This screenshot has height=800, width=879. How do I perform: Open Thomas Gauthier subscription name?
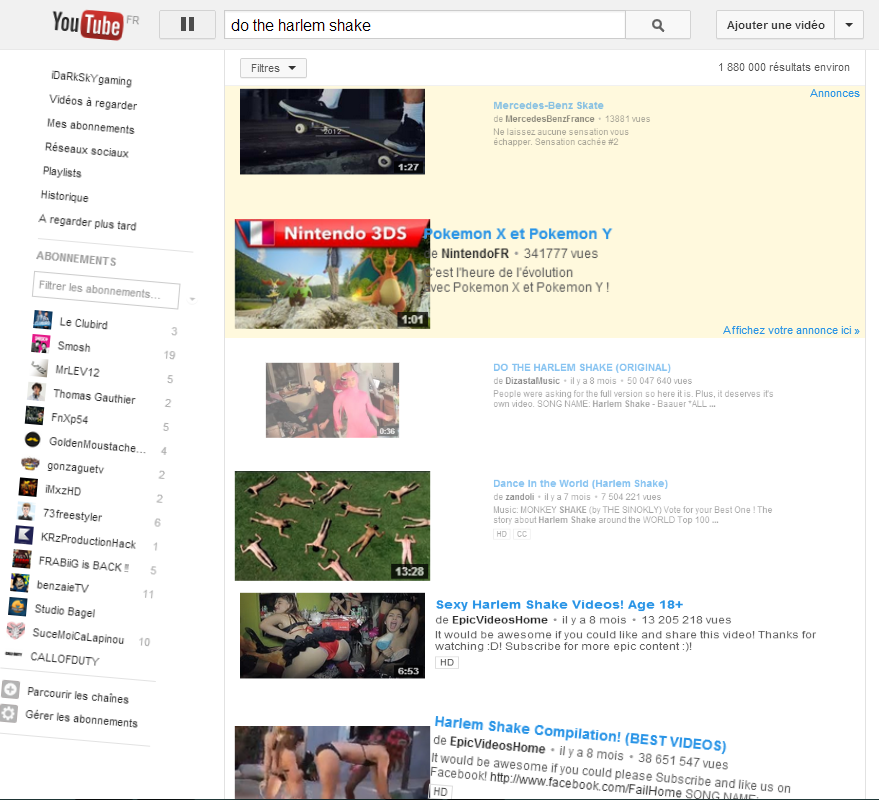94,396
